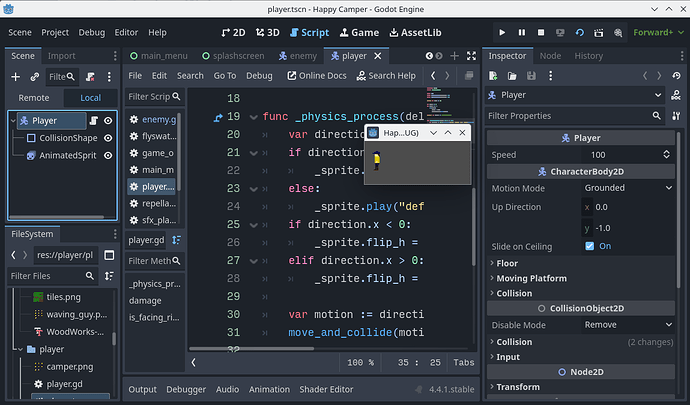Add a new scene tab
Screen dimensions: 690x405
click(x=455, y=56)
